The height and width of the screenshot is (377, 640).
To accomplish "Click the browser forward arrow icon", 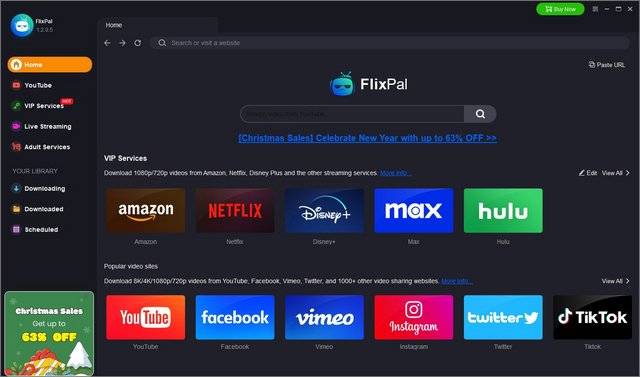I will (122, 43).
